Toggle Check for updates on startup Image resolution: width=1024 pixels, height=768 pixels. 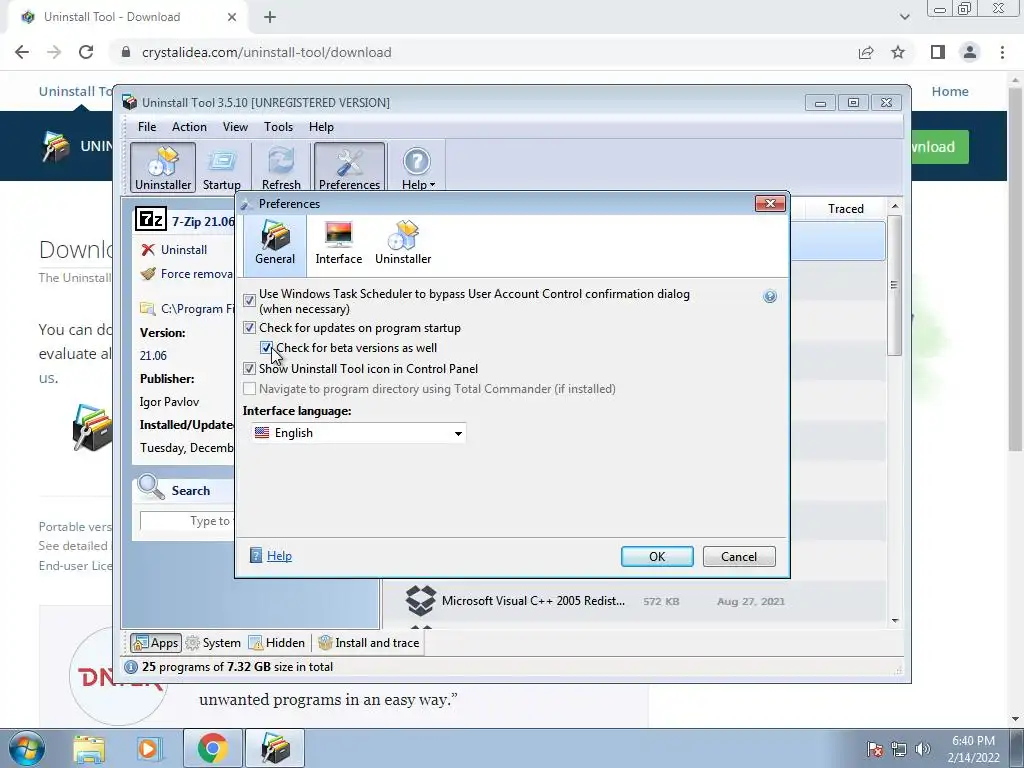(x=249, y=327)
